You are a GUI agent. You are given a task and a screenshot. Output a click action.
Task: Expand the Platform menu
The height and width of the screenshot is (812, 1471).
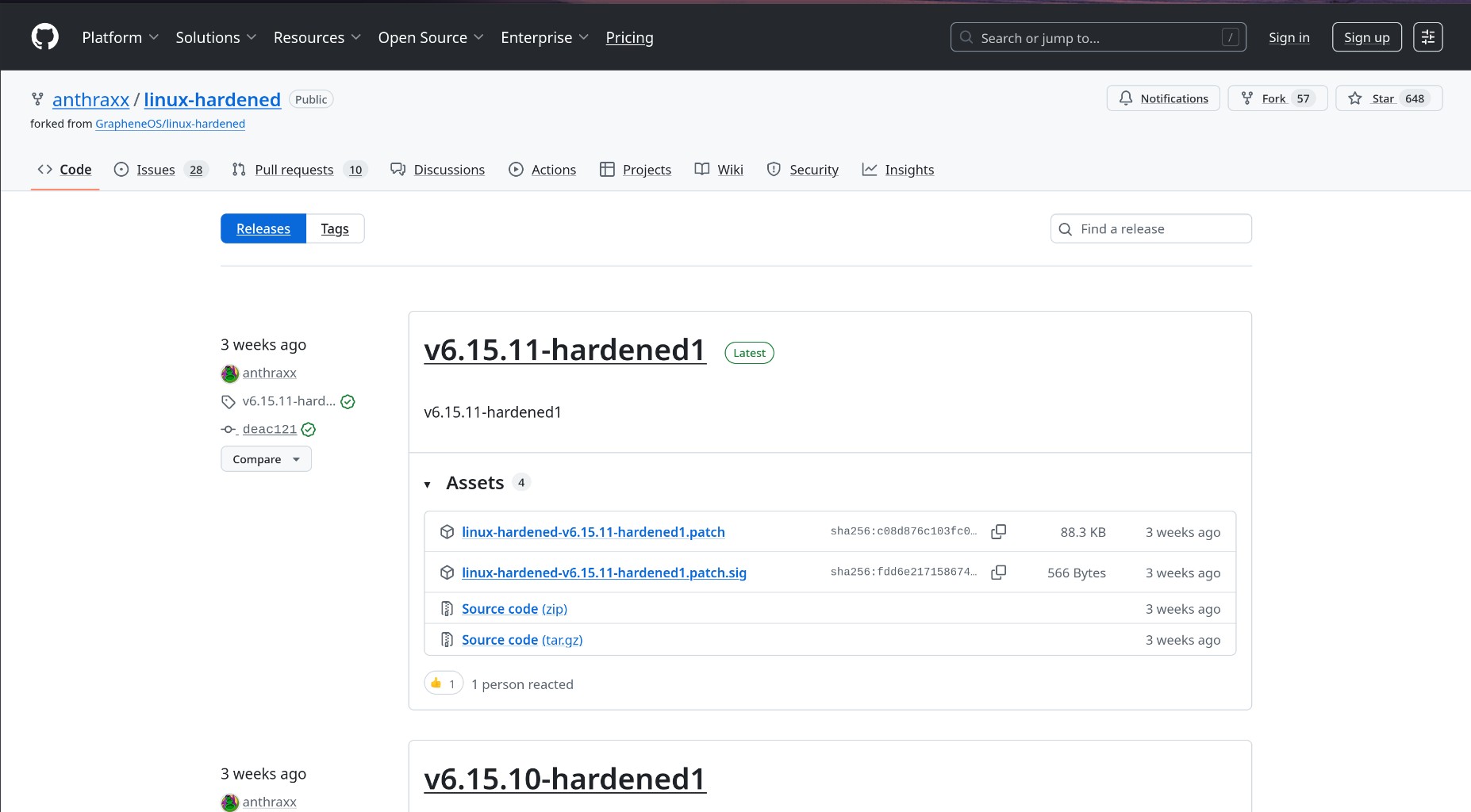(x=121, y=37)
